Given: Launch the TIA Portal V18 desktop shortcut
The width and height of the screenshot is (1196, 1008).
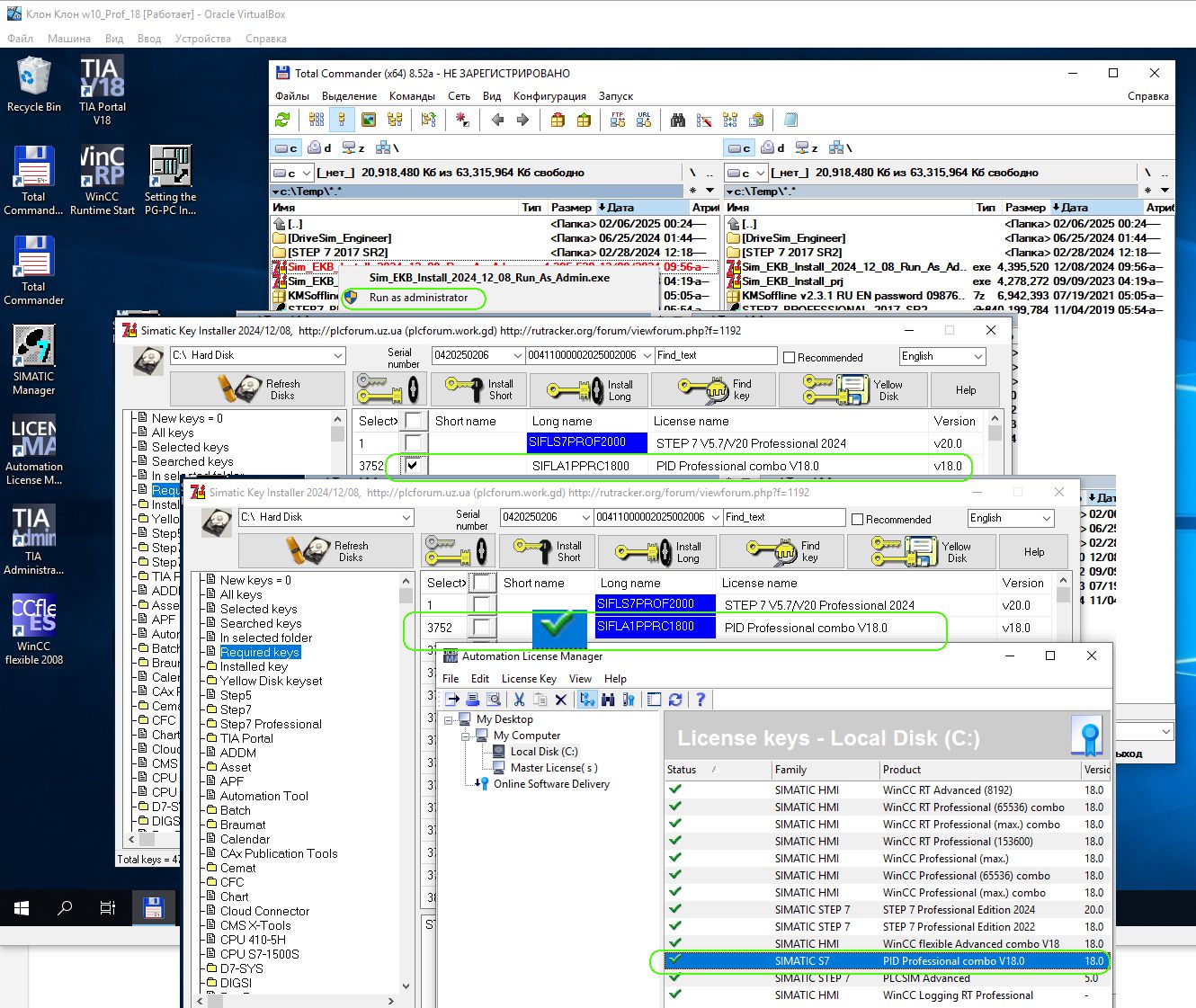Looking at the screenshot, I should 103,90.
